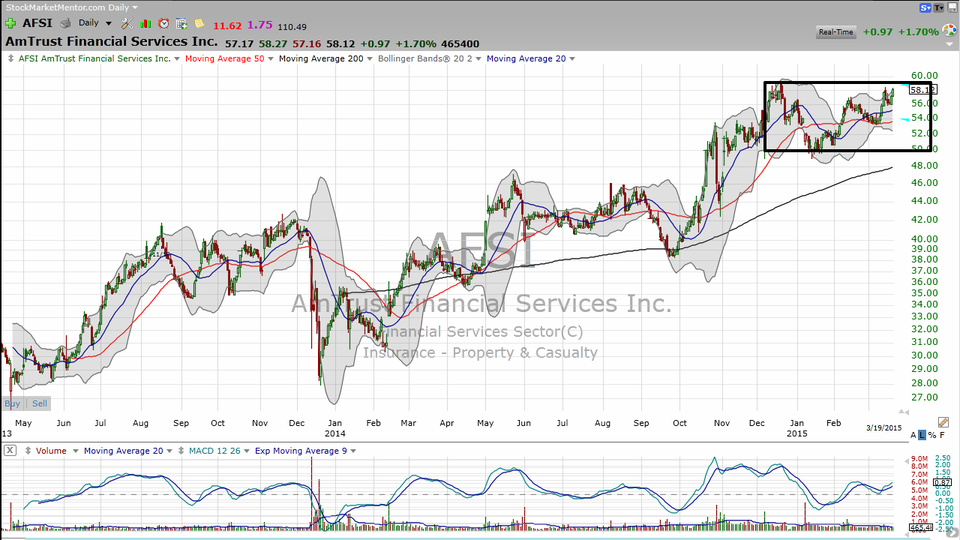Click the 60.00 price axis label

coord(924,76)
